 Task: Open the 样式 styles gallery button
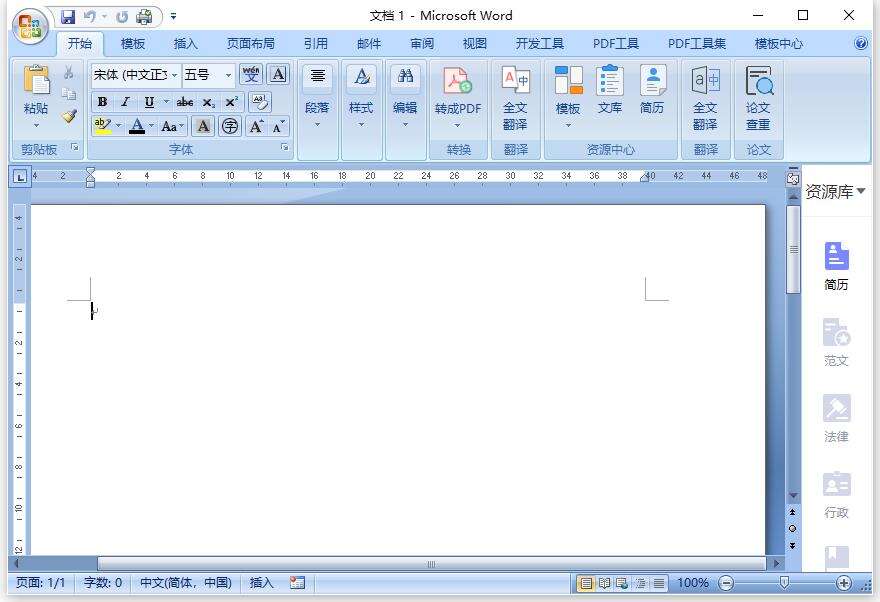click(361, 96)
